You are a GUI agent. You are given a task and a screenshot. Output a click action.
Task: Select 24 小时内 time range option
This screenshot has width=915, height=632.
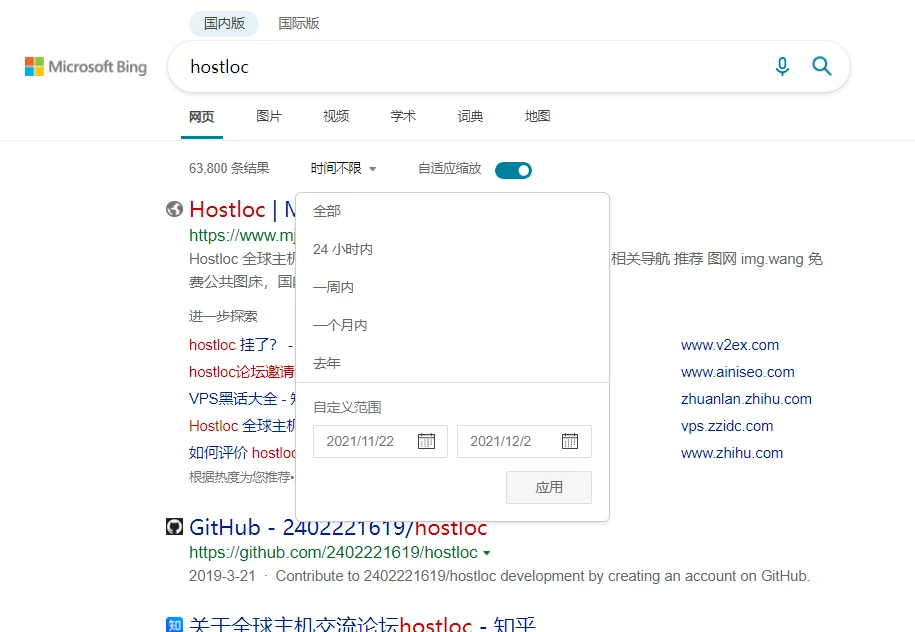click(343, 249)
